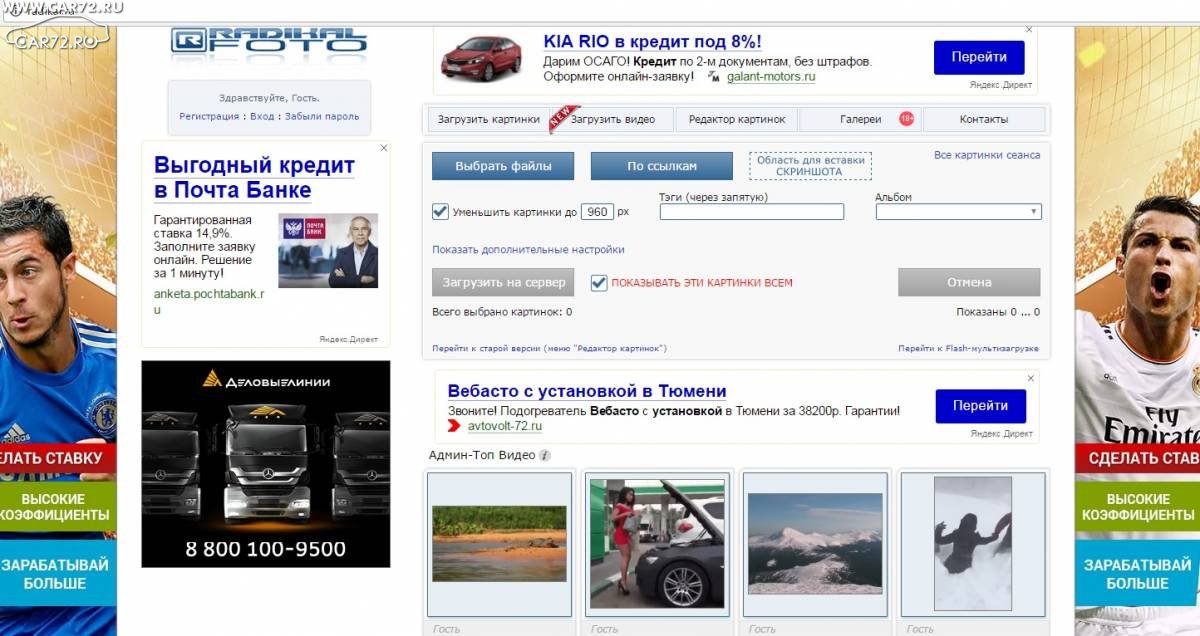Image resolution: width=1200 pixels, height=636 pixels.
Task: Toggle ПОКАЗЫВАТЬ ЭТИ КАРТИНКИ ВСЕМ checkbox
Action: click(x=599, y=283)
